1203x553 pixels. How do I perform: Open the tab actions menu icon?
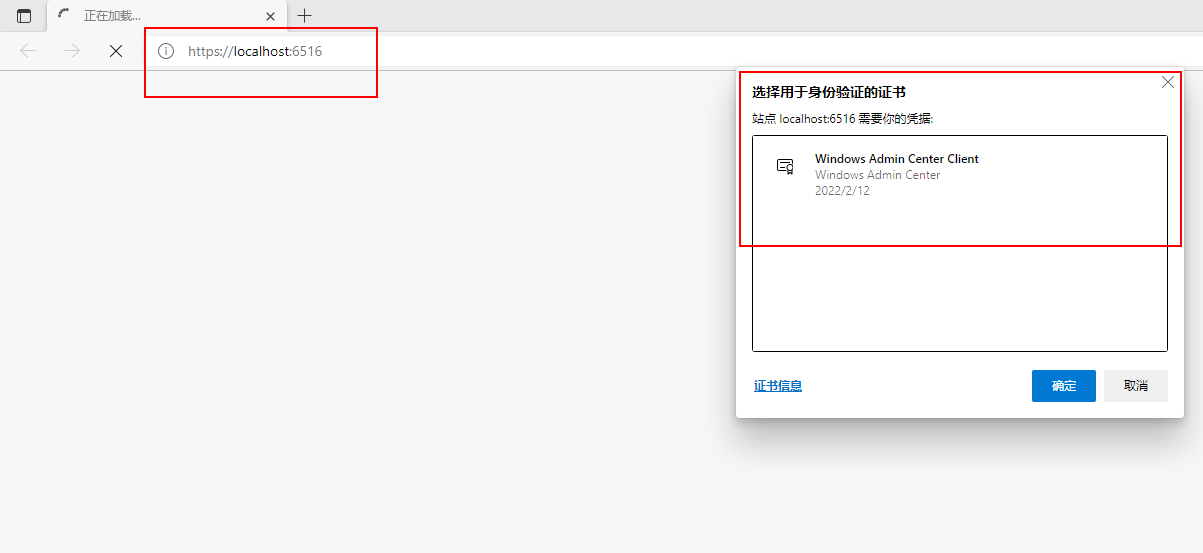pos(24,16)
